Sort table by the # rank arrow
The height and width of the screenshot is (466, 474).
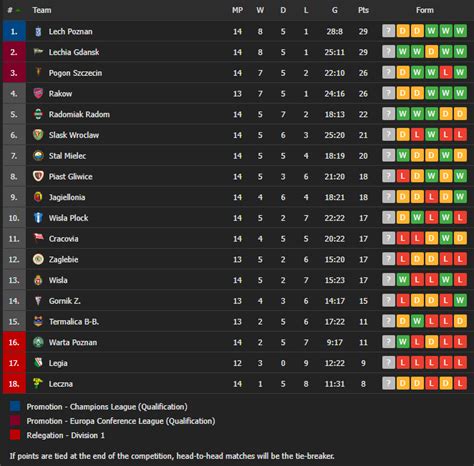click(x=18, y=10)
